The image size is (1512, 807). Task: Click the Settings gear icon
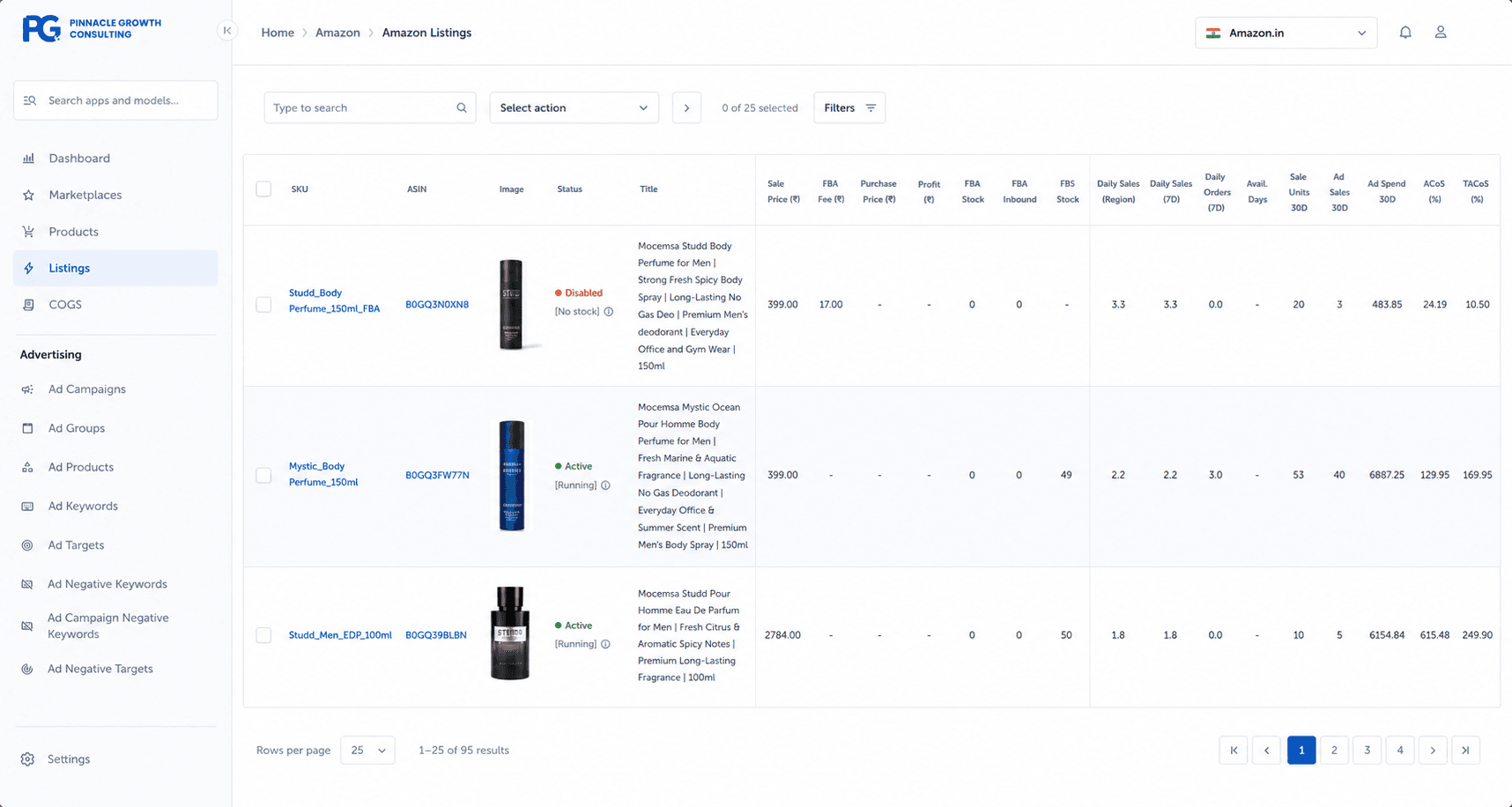click(27, 759)
